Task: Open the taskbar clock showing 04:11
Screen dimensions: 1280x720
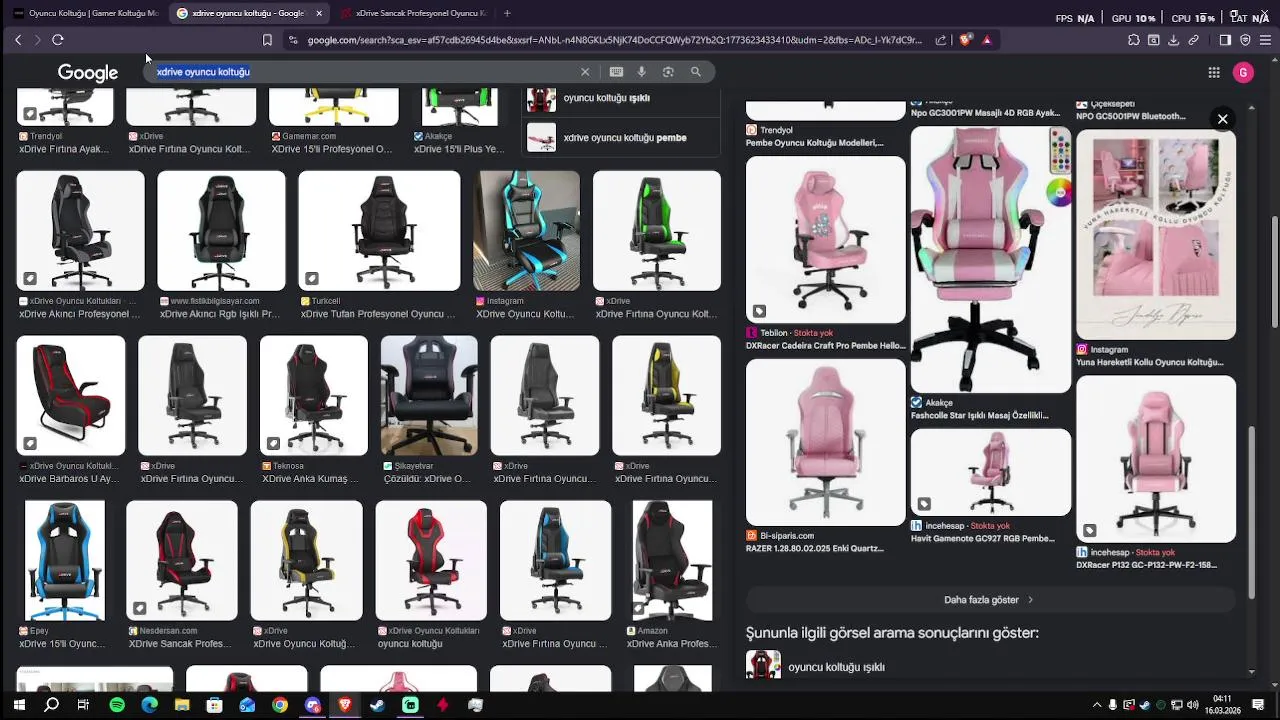Action: click(1222, 705)
